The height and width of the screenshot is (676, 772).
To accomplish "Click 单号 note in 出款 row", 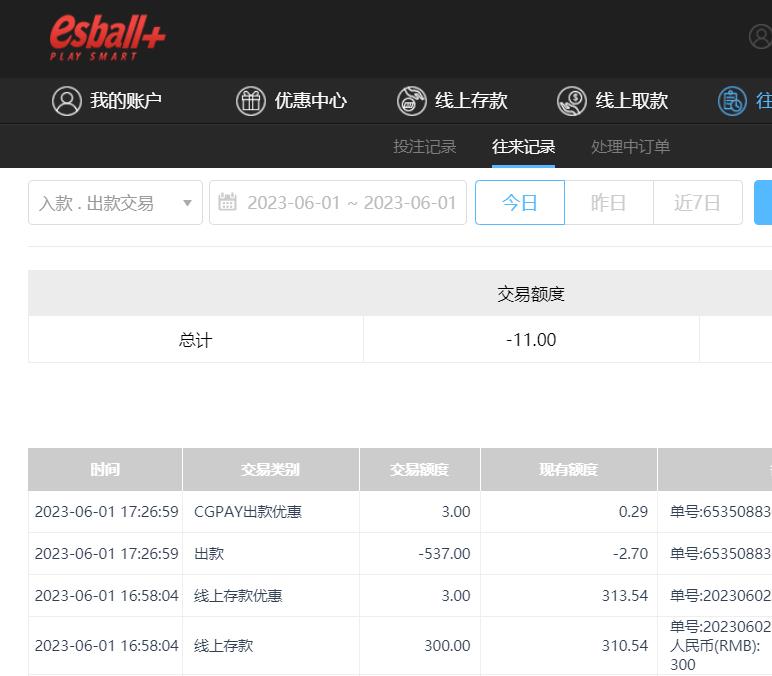I will (x=721, y=554).
